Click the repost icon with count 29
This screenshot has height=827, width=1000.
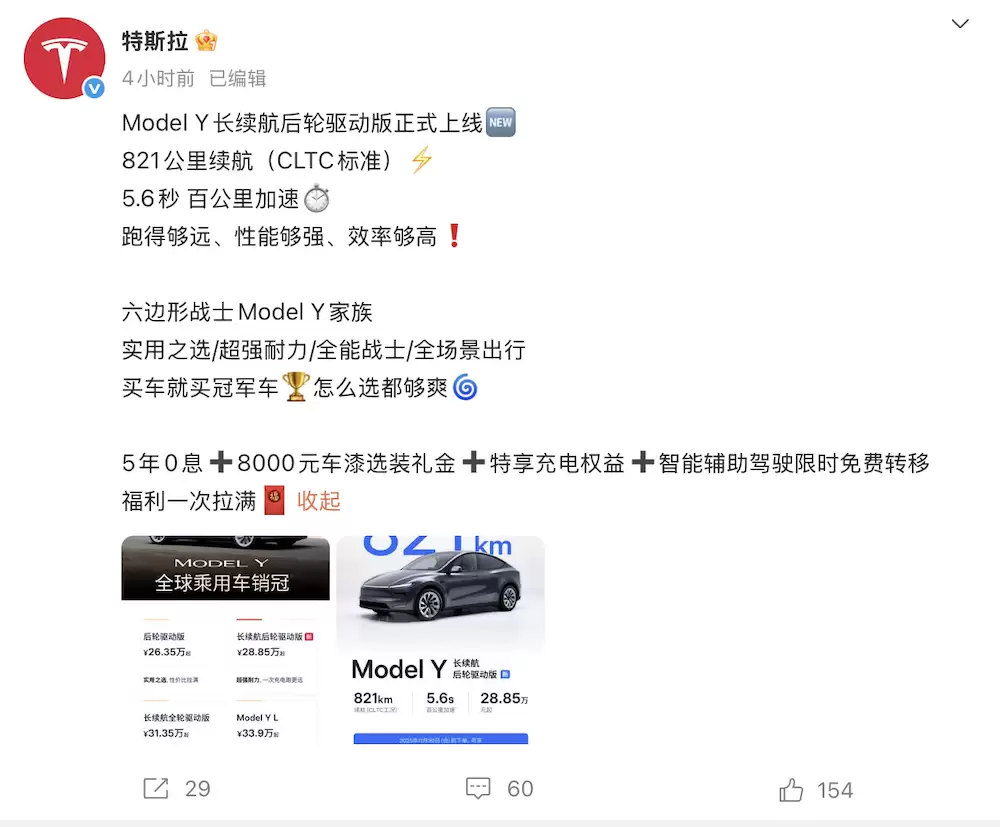pyautogui.click(x=156, y=789)
